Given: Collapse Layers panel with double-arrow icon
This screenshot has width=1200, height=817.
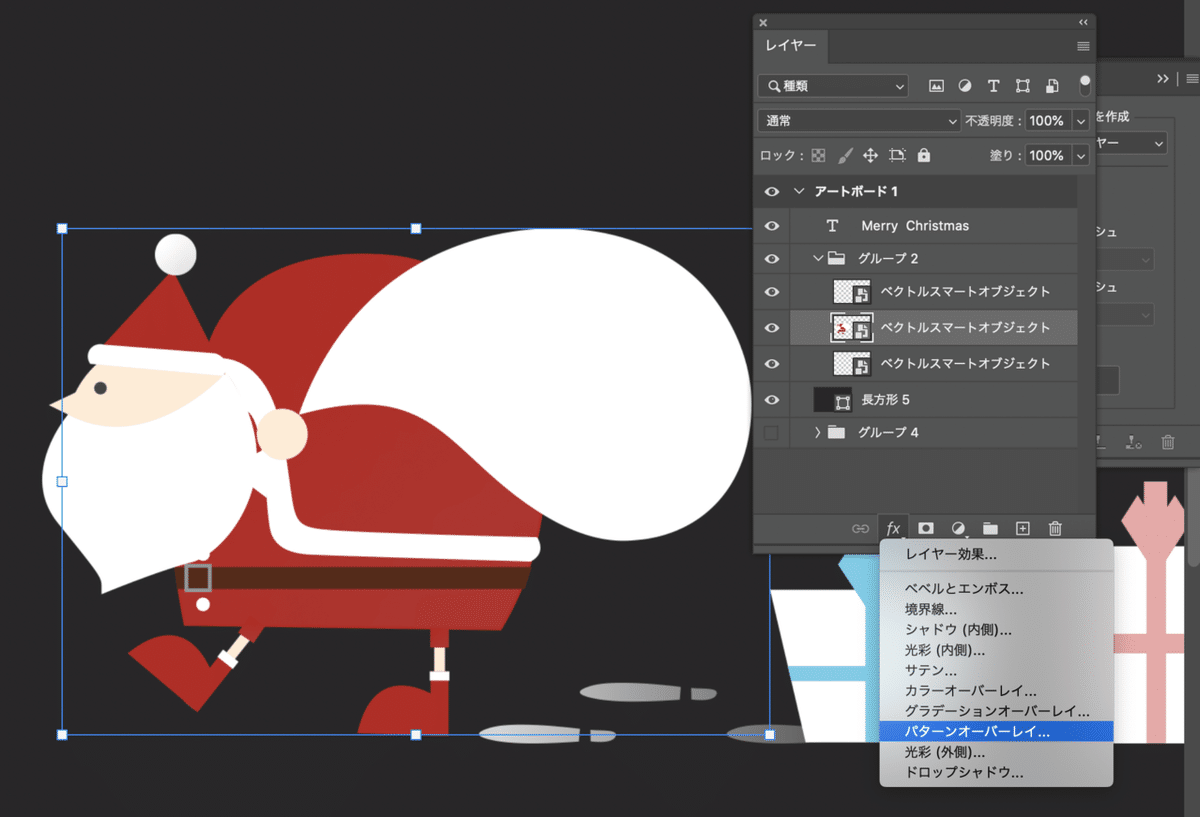Looking at the screenshot, I should pos(1083,22).
